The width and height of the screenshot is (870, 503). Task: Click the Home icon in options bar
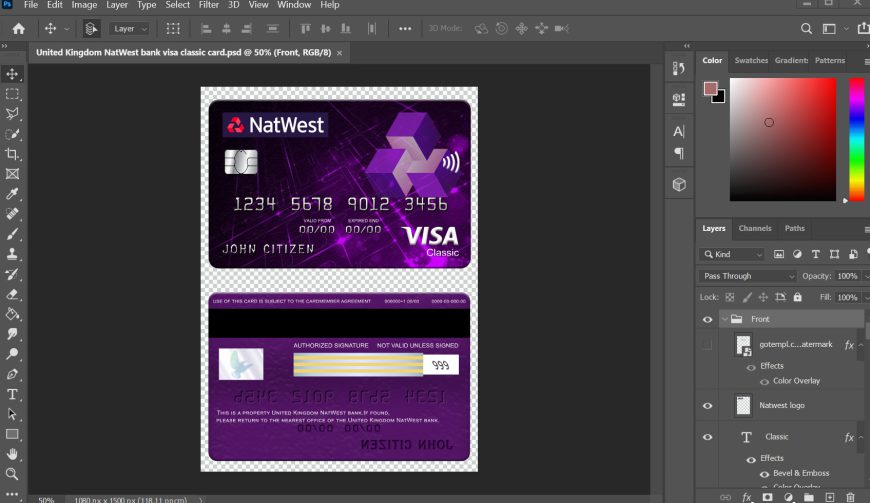19,29
